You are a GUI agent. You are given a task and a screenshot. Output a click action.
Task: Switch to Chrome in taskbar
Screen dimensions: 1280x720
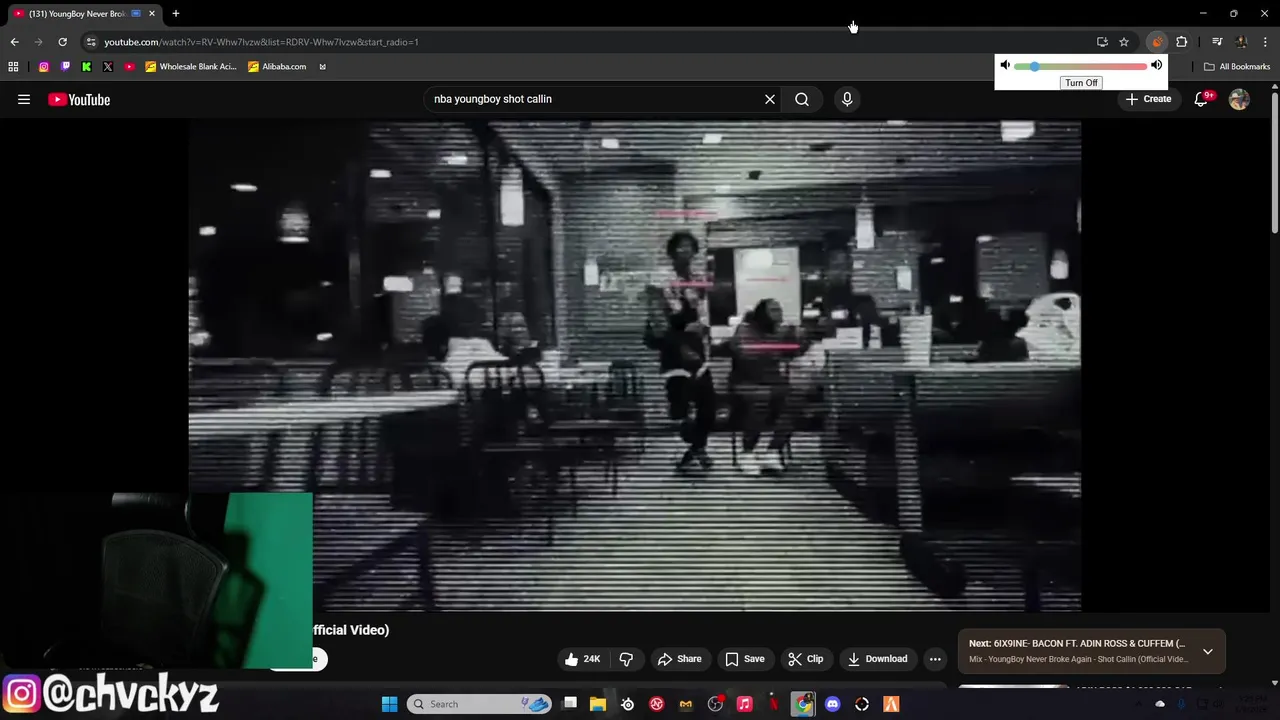pos(803,704)
